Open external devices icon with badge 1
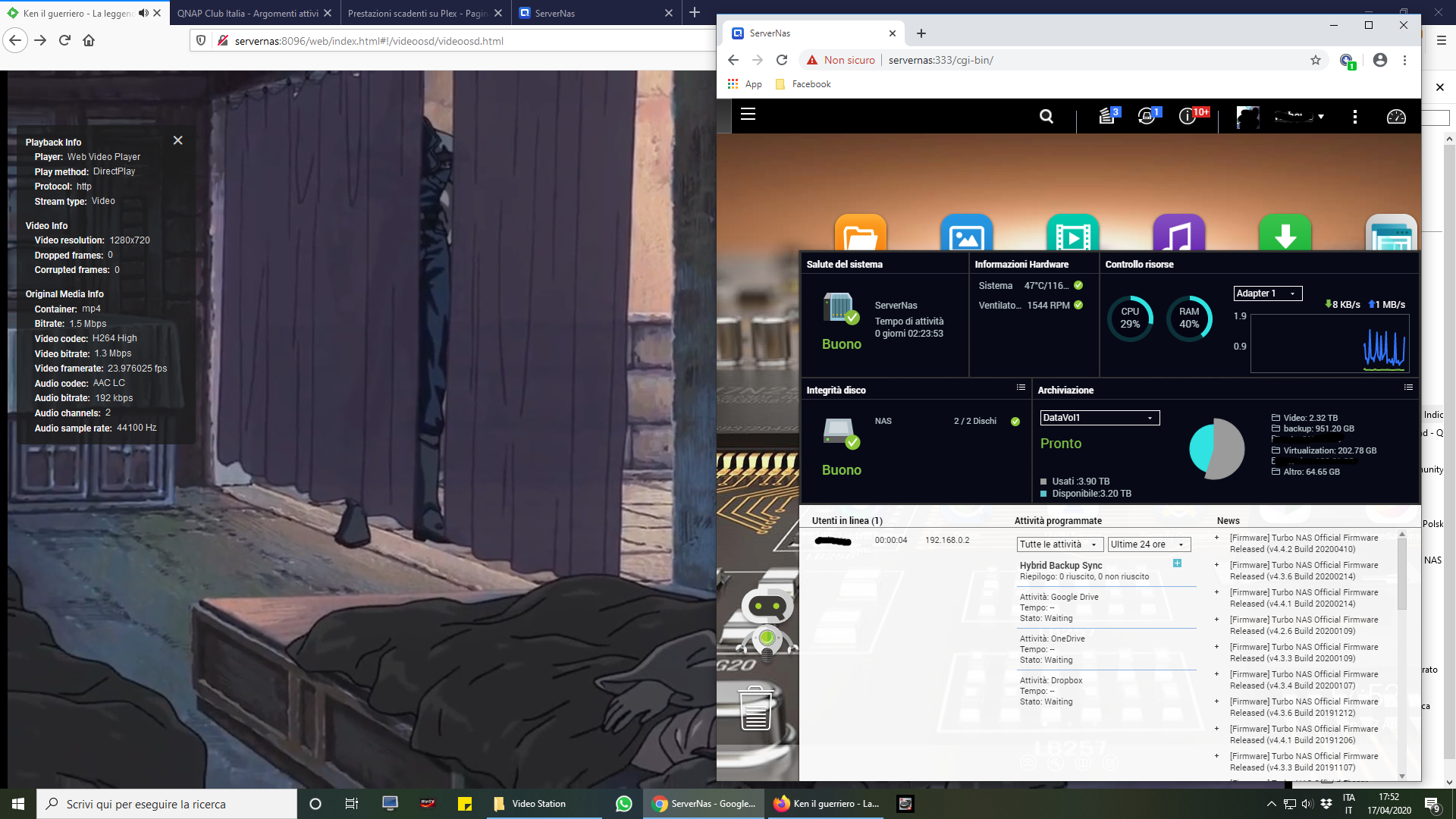 click(1147, 116)
